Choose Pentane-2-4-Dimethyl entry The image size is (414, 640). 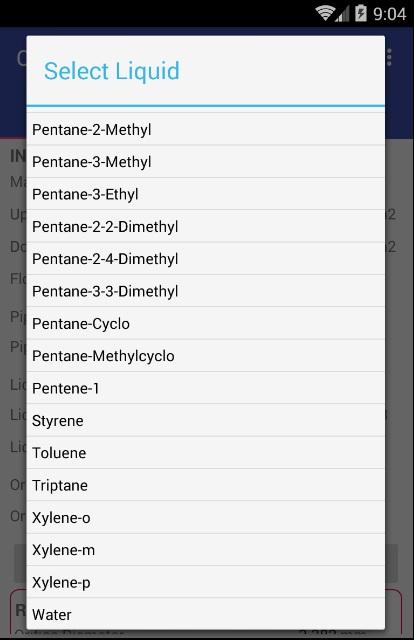pos(206,258)
